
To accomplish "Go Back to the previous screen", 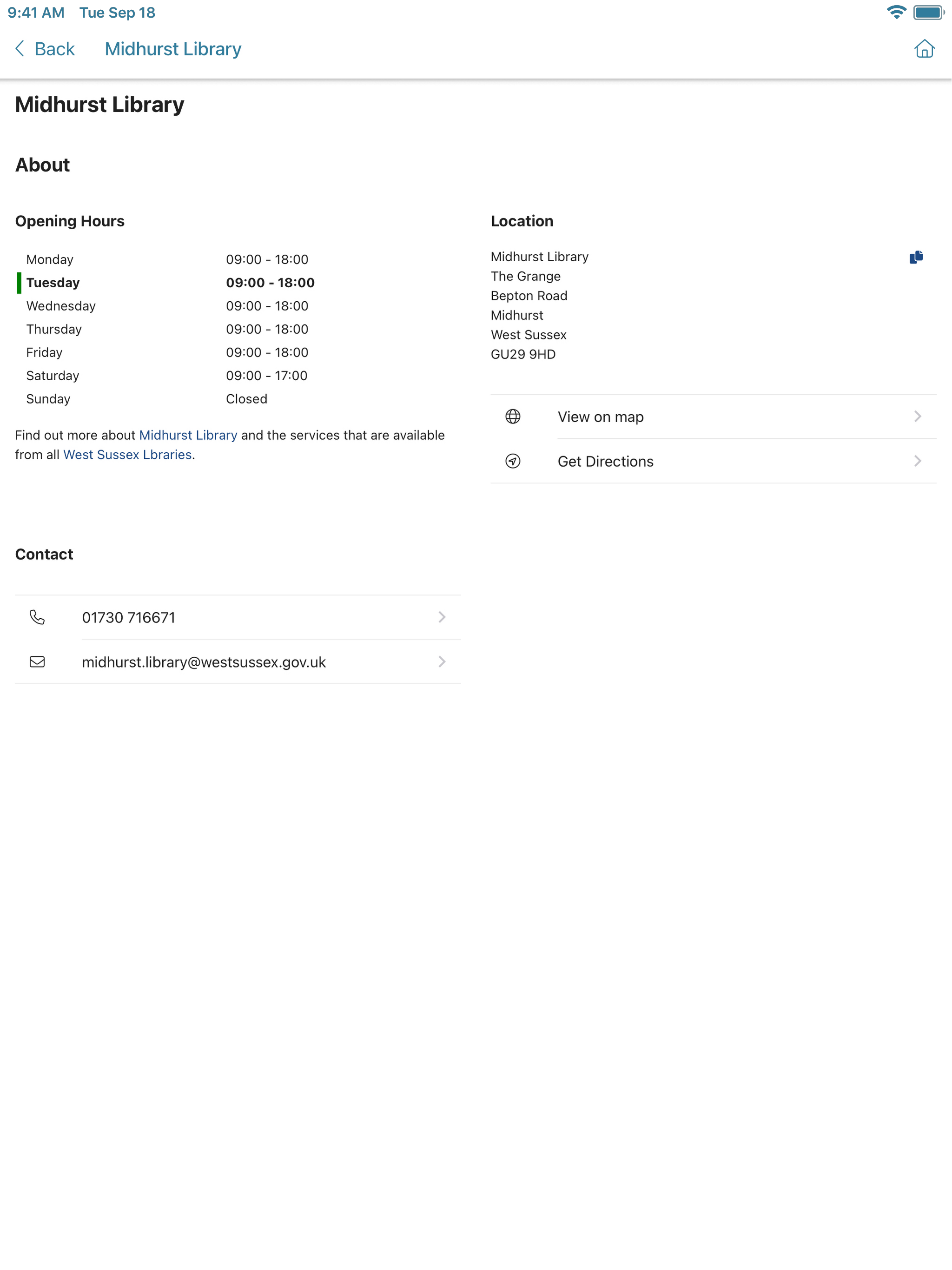I will 45,49.
